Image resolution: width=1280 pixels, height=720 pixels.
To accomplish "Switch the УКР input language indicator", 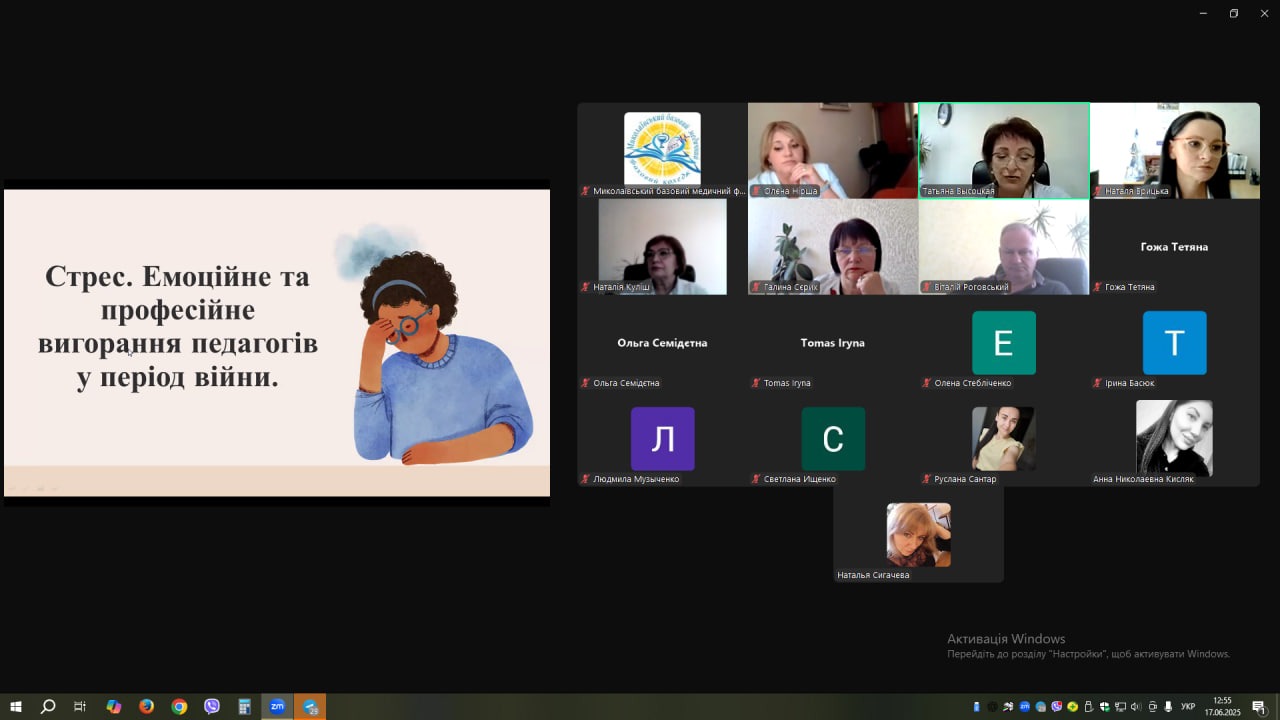I will [1188, 707].
